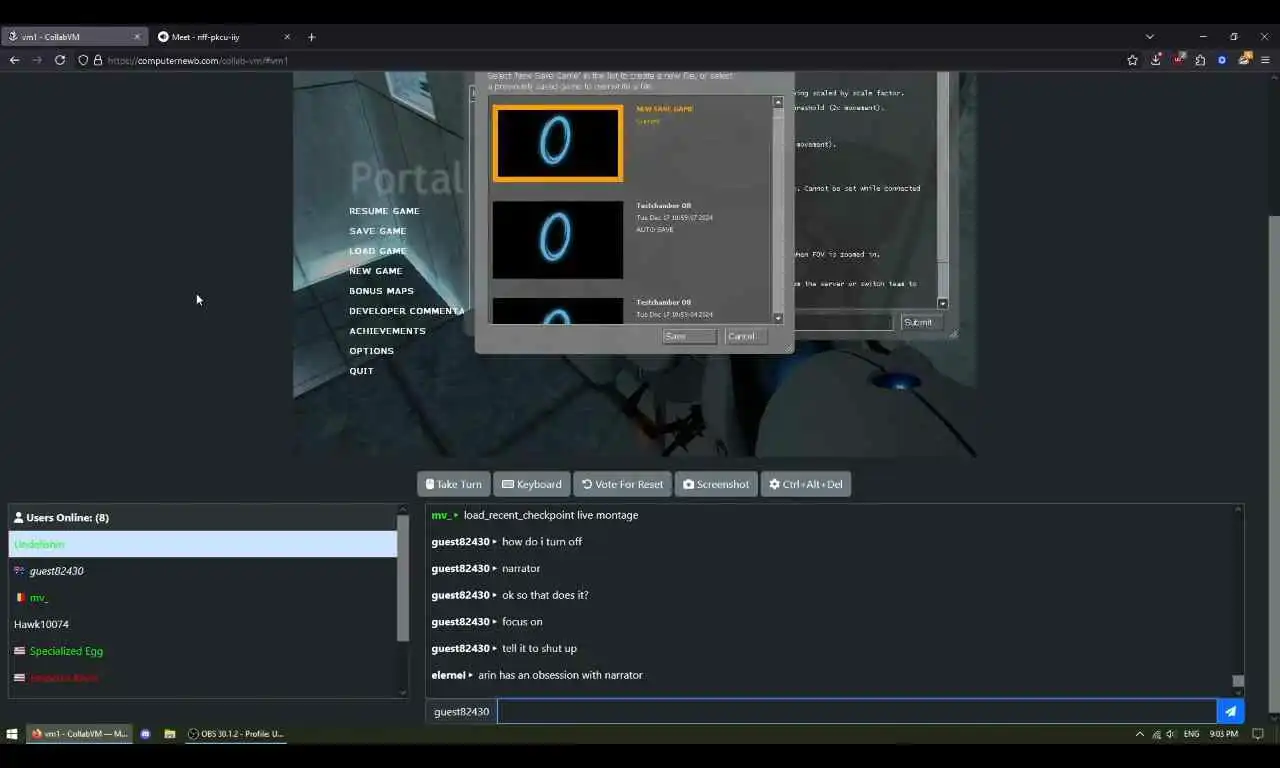This screenshot has height=768, width=1280.
Task: Open the volume tray icon
Action: coord(1171,734)
